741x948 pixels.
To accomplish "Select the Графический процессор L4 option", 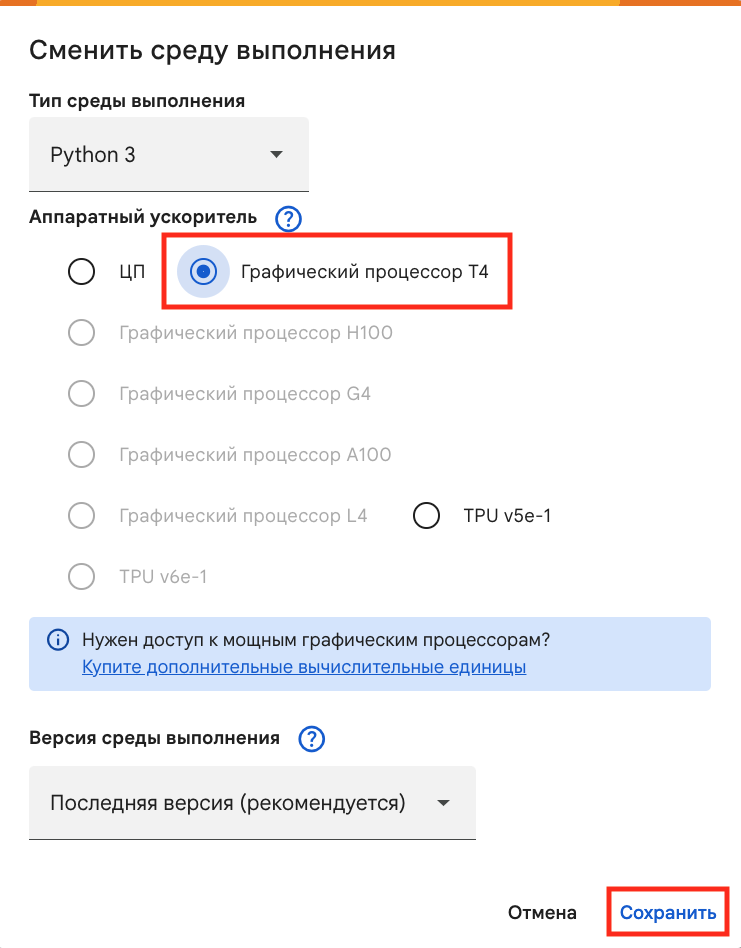I will pyautogui.click(x=81, y=515).
